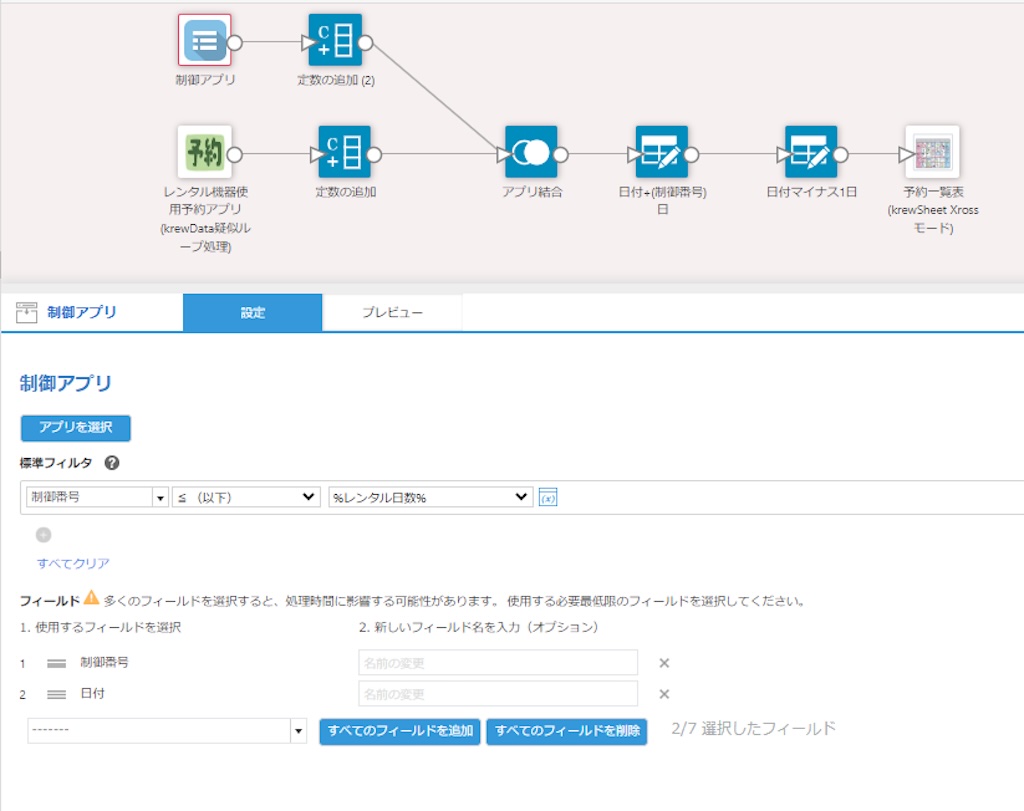
Task: Click the warning icon next to フィールド
Action: 91,597
